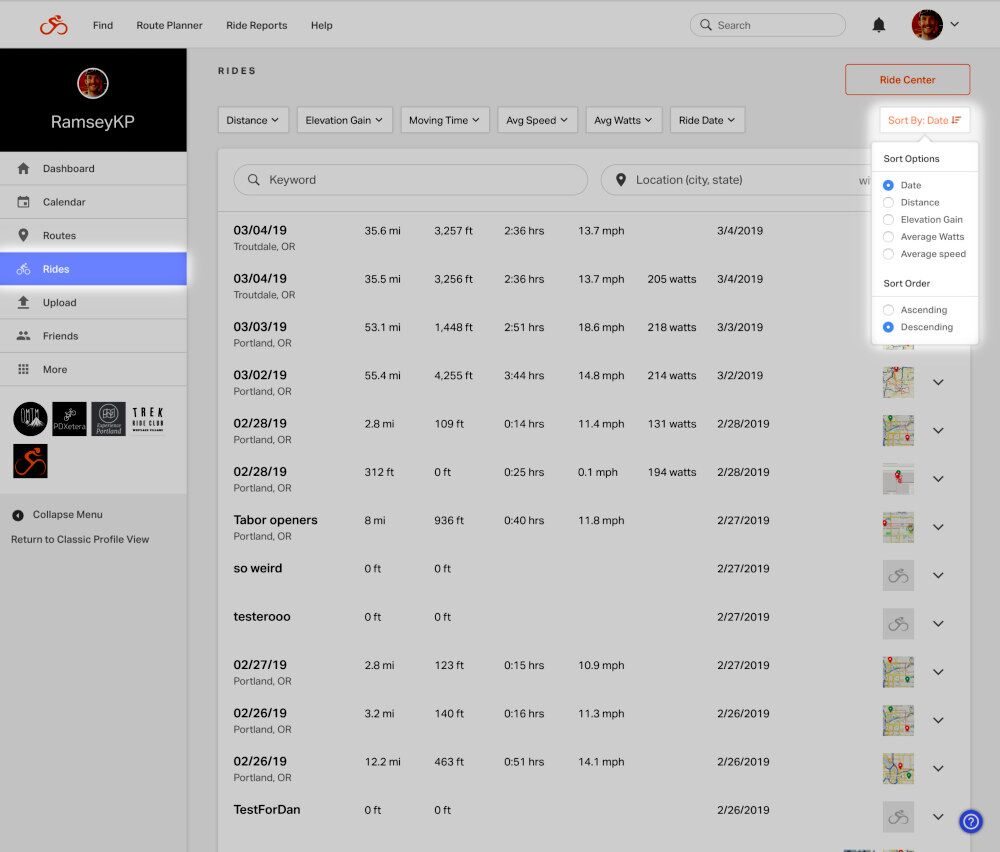Open the Tabor openers ride
Viewport: 1000px width, 852px height.
pos(275,520)
